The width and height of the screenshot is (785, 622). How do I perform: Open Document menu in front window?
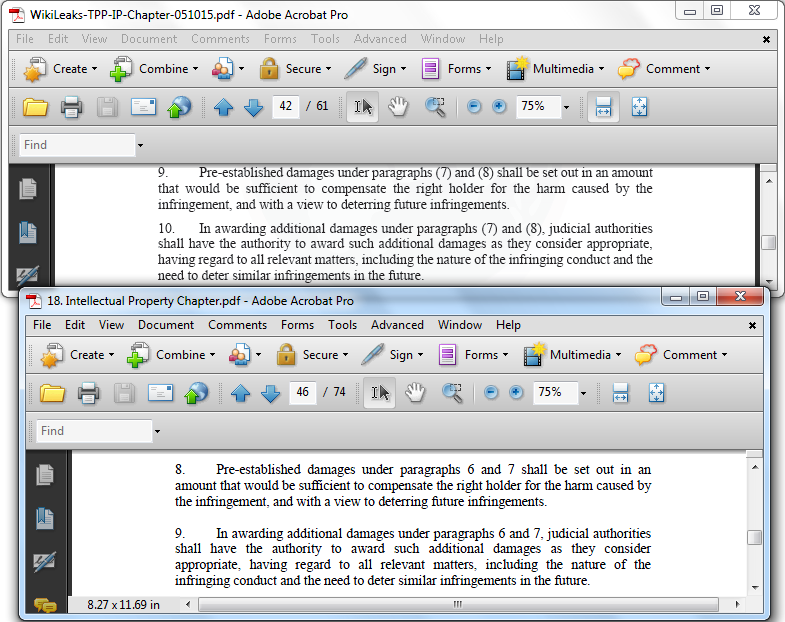pos(166,325)
